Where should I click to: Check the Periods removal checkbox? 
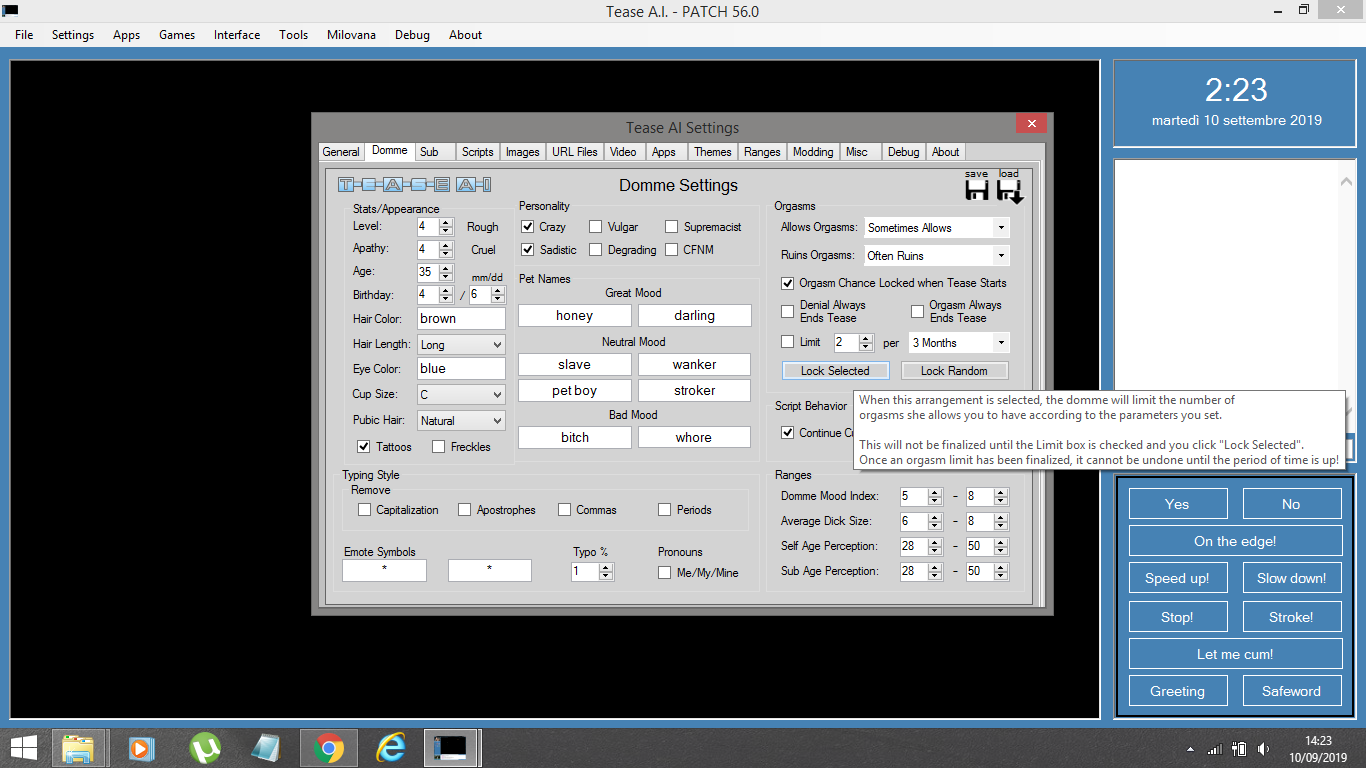(x=665, y=510)
